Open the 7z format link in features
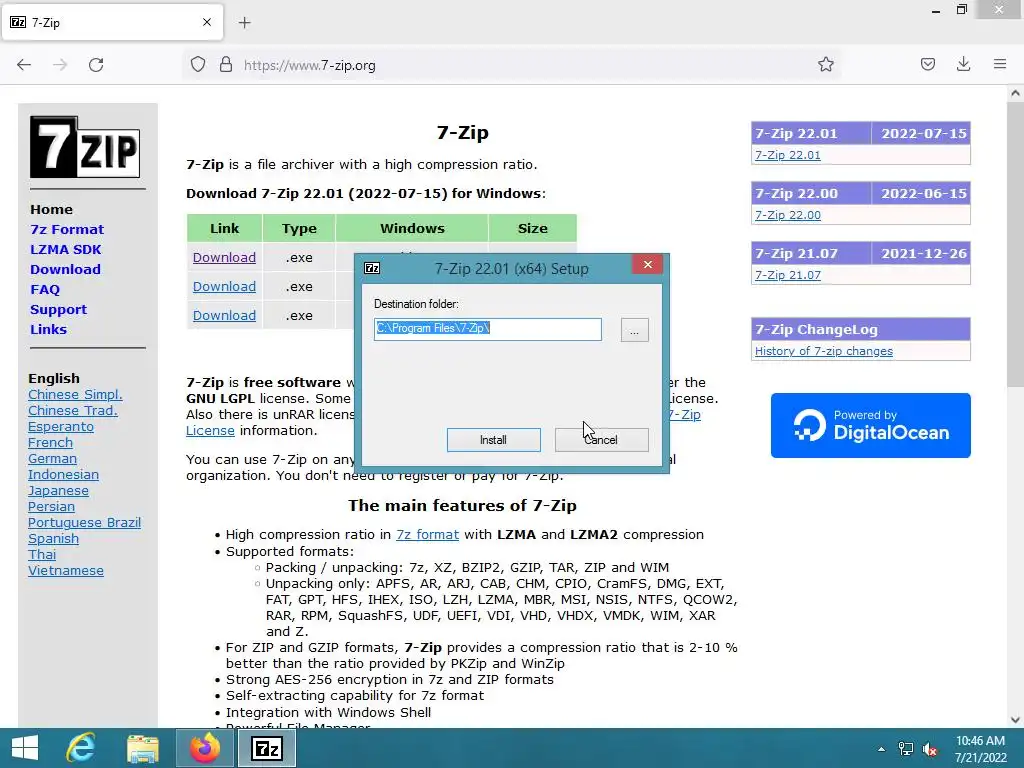Screen dimensions: 1024x768 427,534
